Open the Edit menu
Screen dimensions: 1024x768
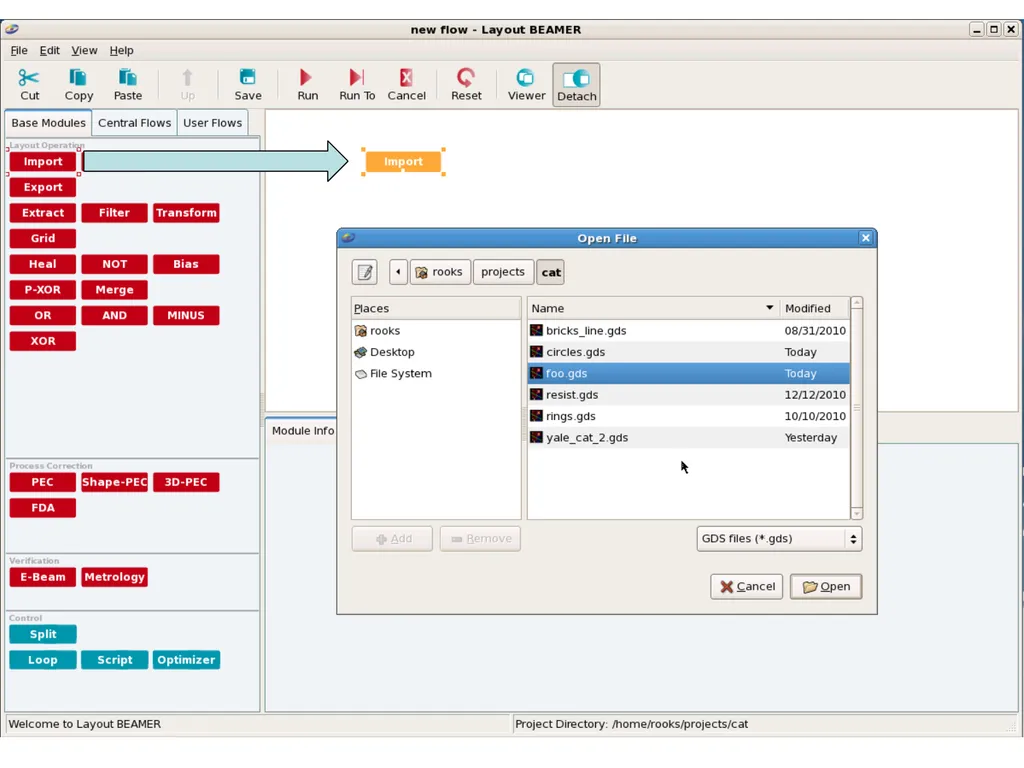pos(49,50)
